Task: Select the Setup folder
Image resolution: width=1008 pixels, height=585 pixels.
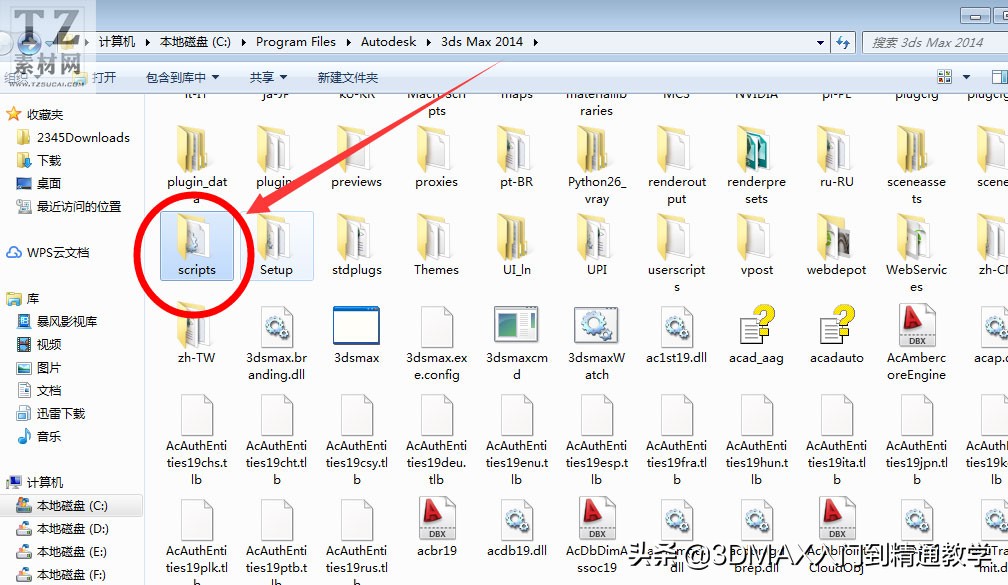Action: (276, 246)
